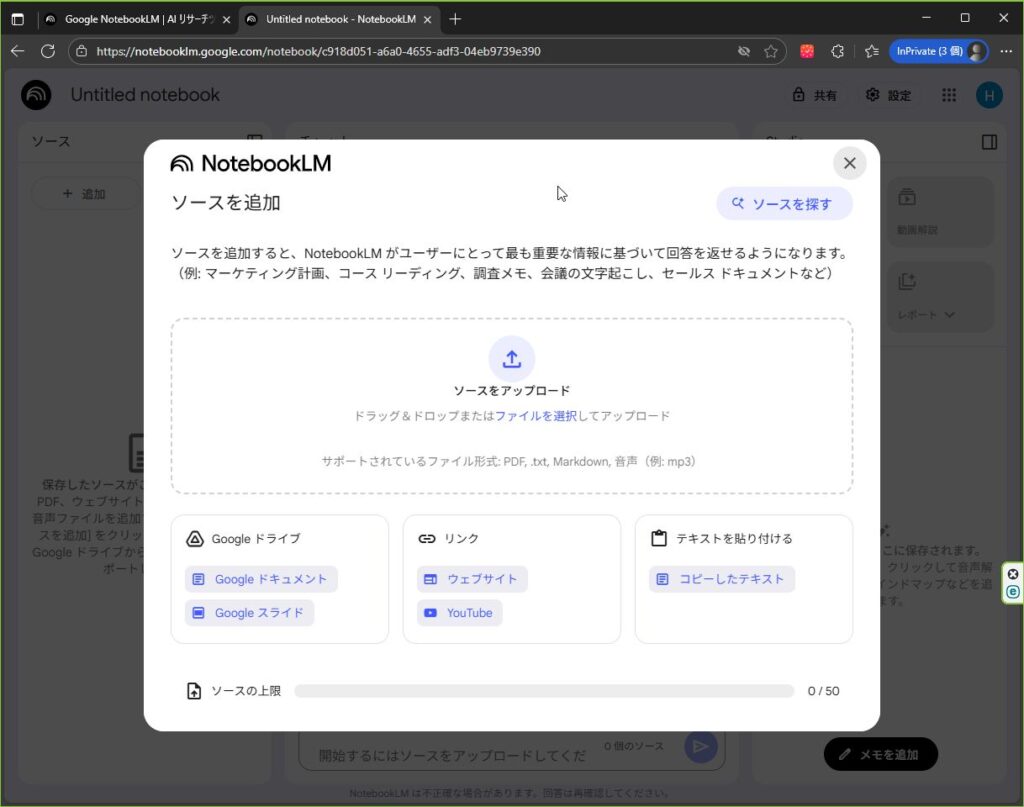
Task: Open the favorites list icon
Action: click(871, 51)
